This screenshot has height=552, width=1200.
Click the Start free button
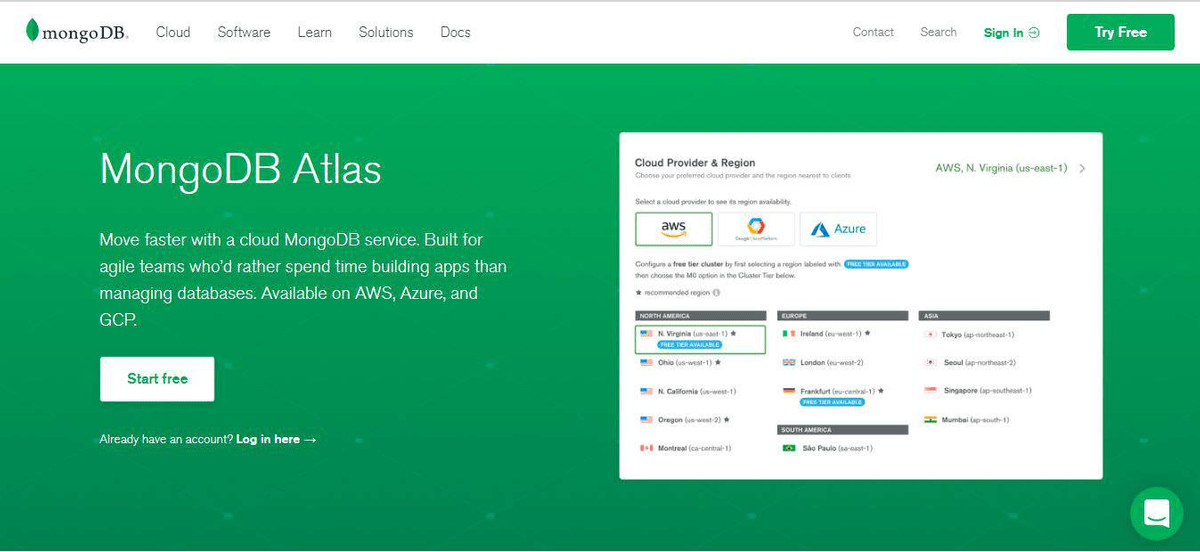(157, 379)
